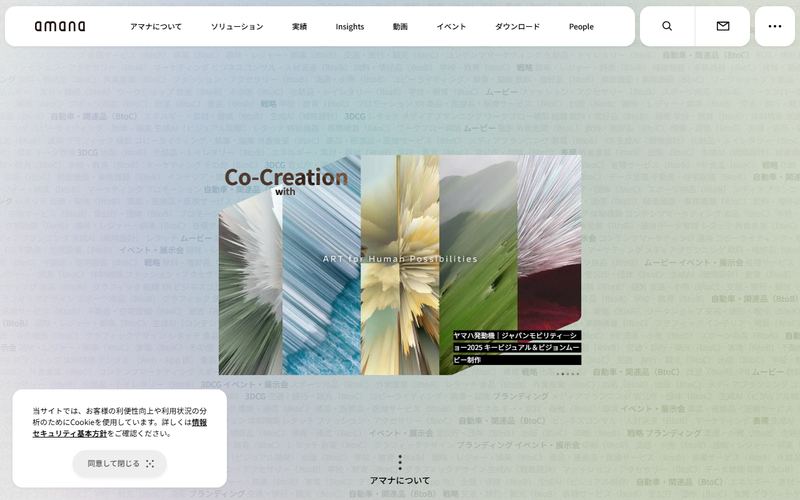Go to 動画 page
The image size is (800, 500).
click(400, 27)
